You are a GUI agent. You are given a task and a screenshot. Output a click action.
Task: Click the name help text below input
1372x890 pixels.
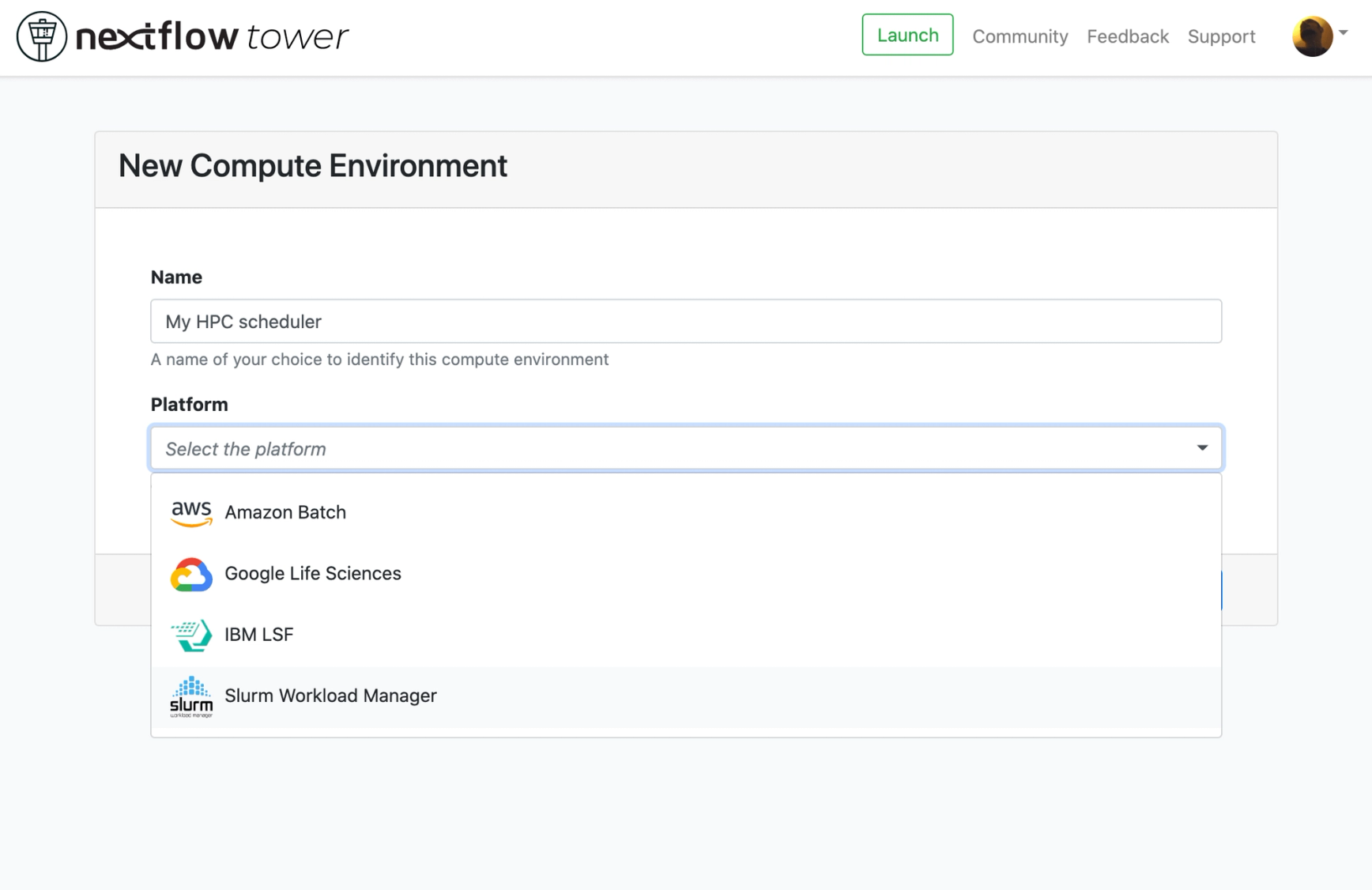click(x=379, y=360)
